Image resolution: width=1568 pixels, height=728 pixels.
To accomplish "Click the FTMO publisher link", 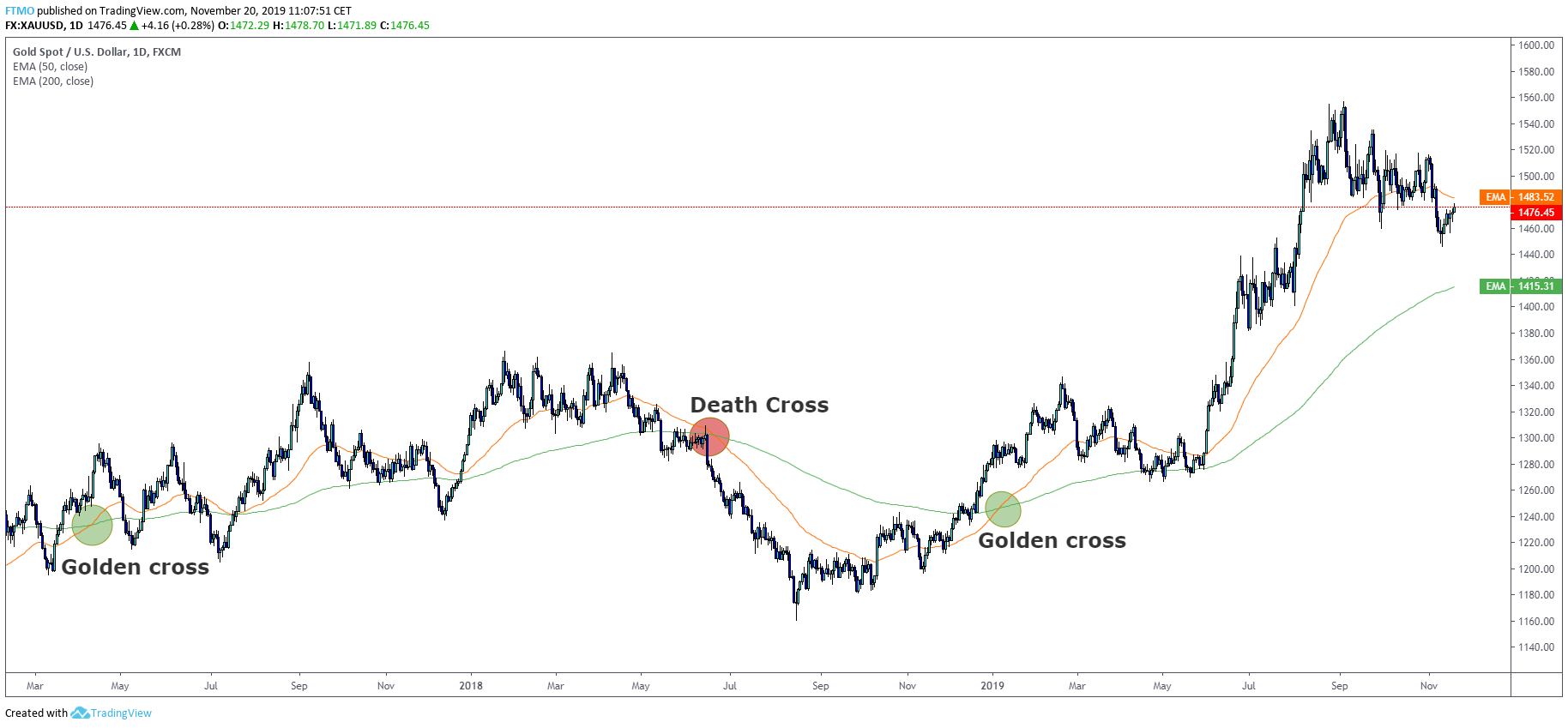I will pyautogui.click(x=20, y=11).
